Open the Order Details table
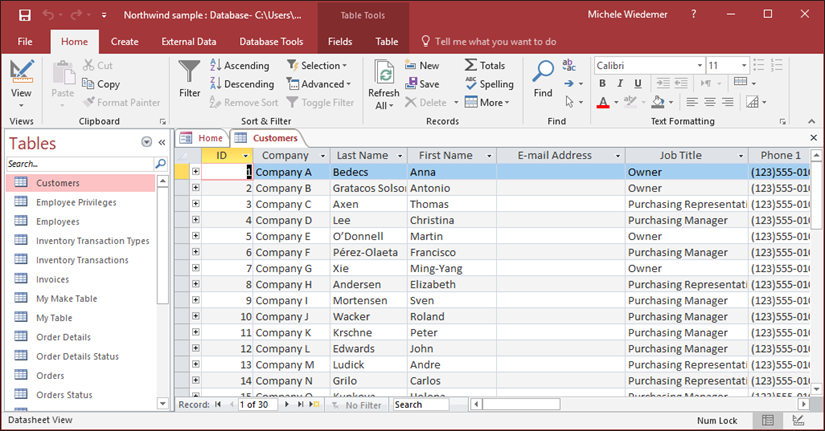Viewport: 825px width, 431px height. [x=63, y=337]
